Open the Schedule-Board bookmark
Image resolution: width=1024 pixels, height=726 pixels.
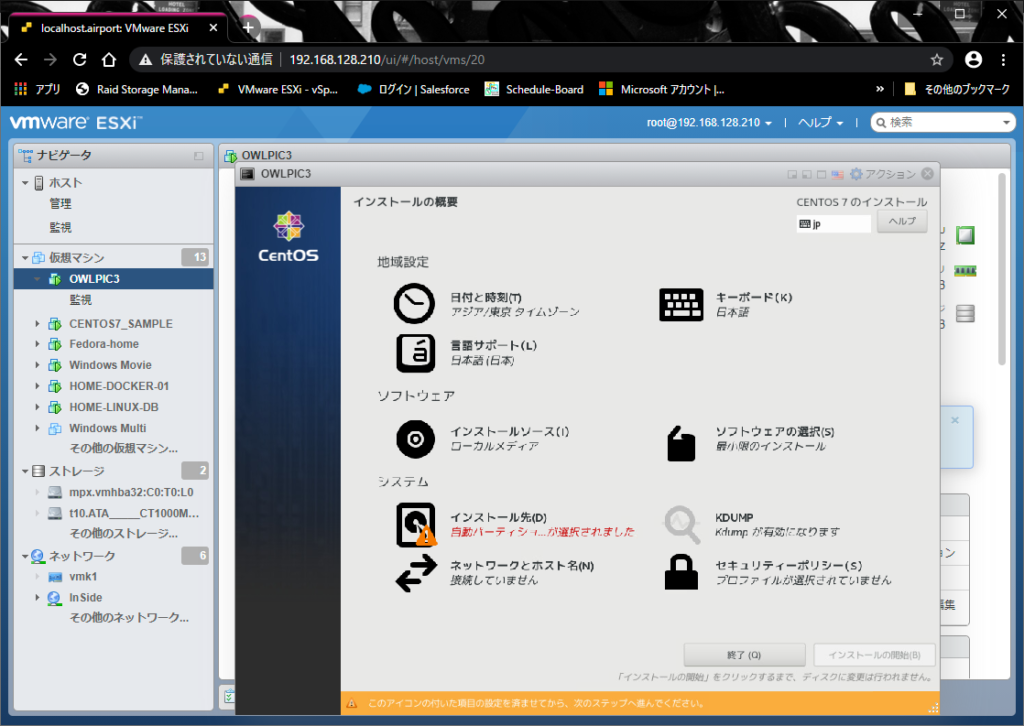[x=534, y=89]
